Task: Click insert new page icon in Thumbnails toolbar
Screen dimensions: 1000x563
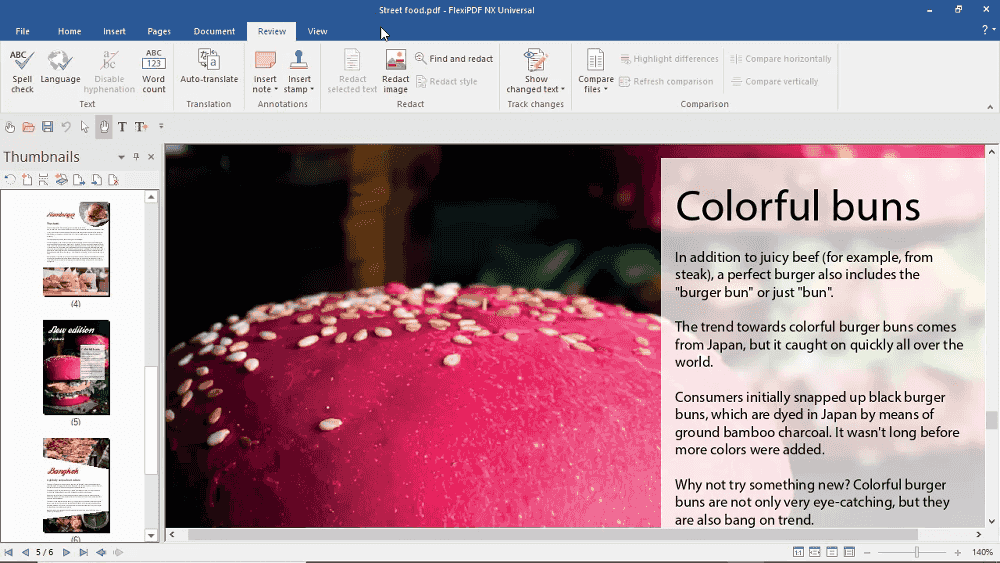Action: pyautogui.click(x=27, y=180)
